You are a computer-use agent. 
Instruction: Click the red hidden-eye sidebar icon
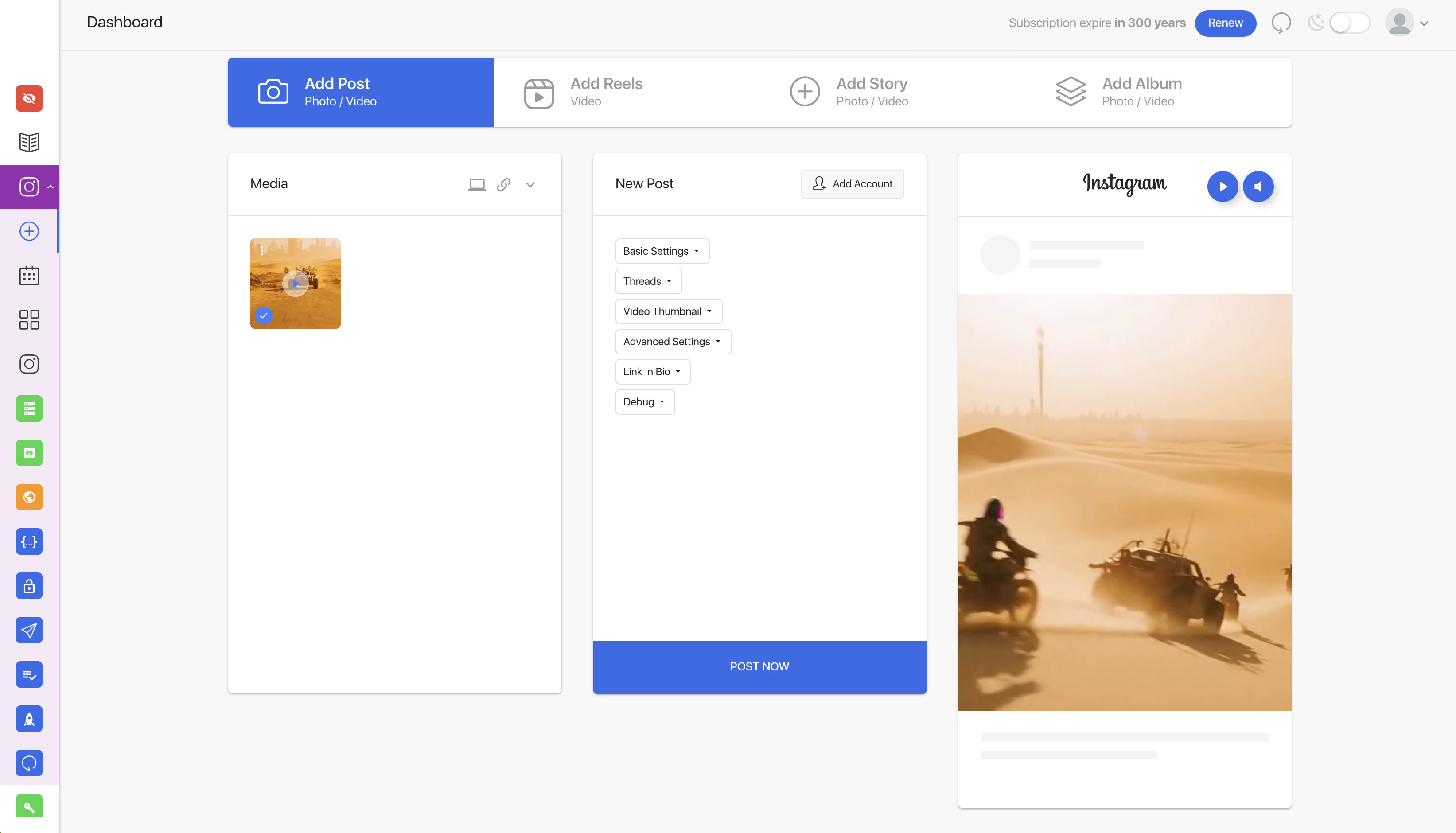coord(29,98)
